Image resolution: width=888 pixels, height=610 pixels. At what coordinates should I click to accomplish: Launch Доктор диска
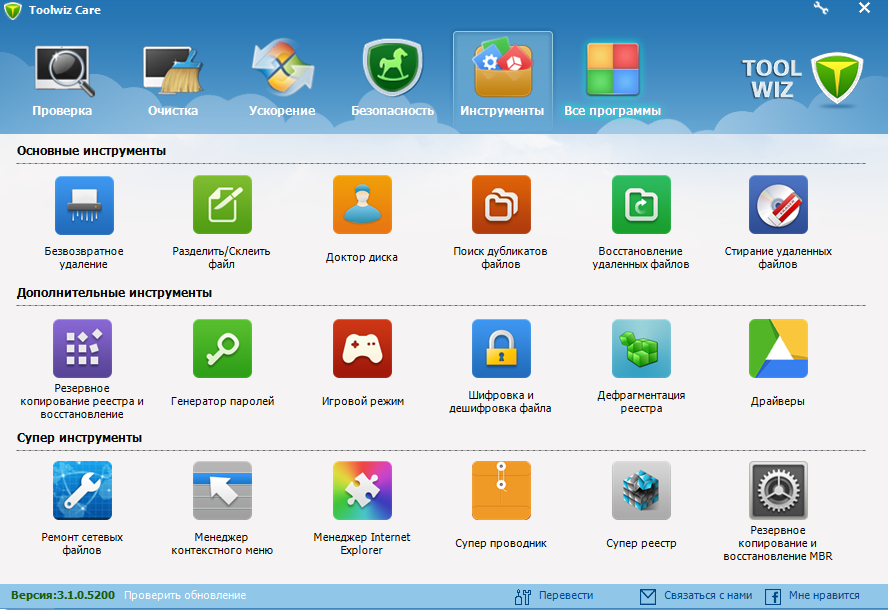tap(362, 205)
